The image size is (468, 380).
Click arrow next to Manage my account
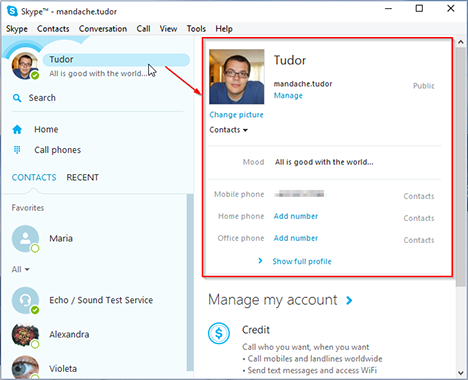click(x=349, y=300)
